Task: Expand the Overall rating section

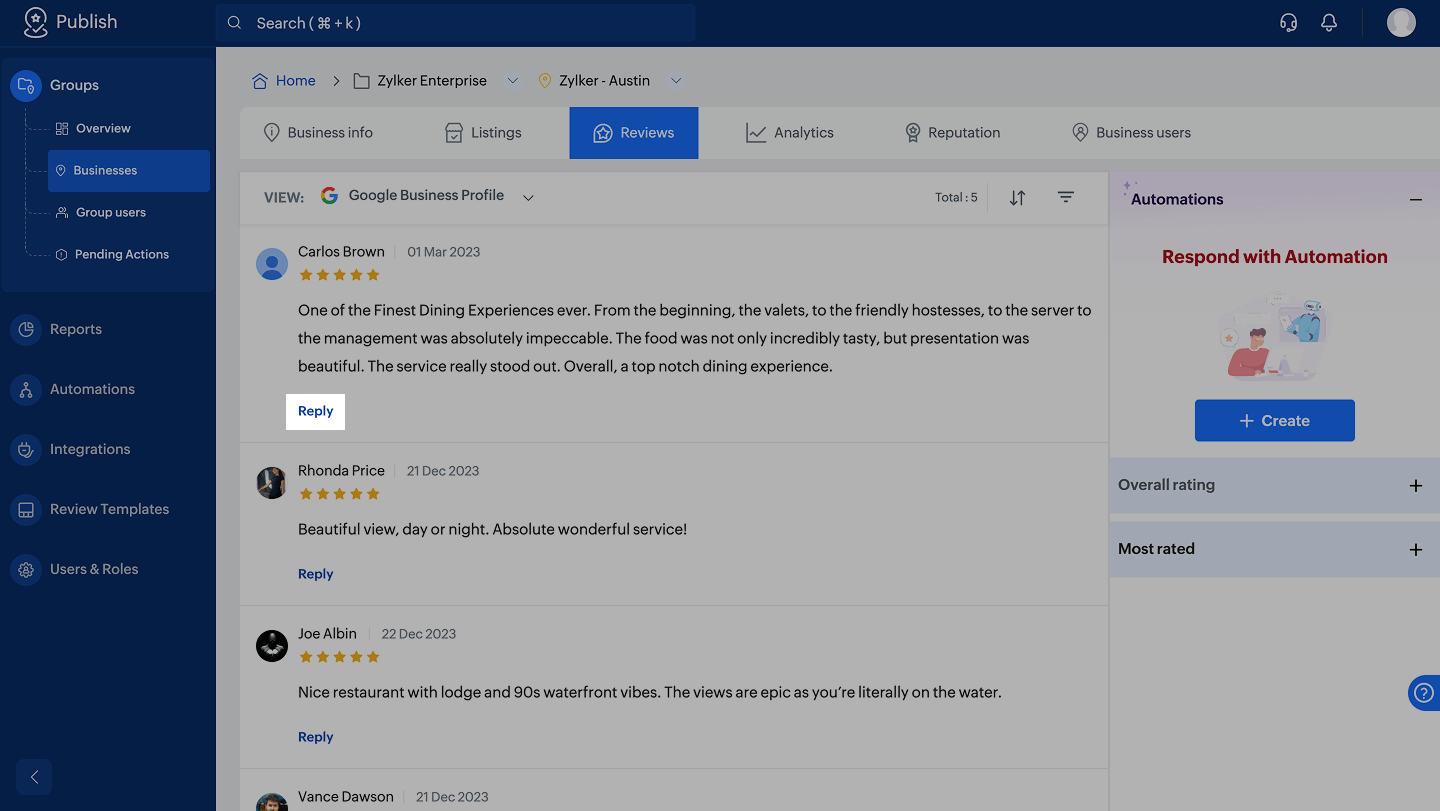Action: pos(1415,486)
